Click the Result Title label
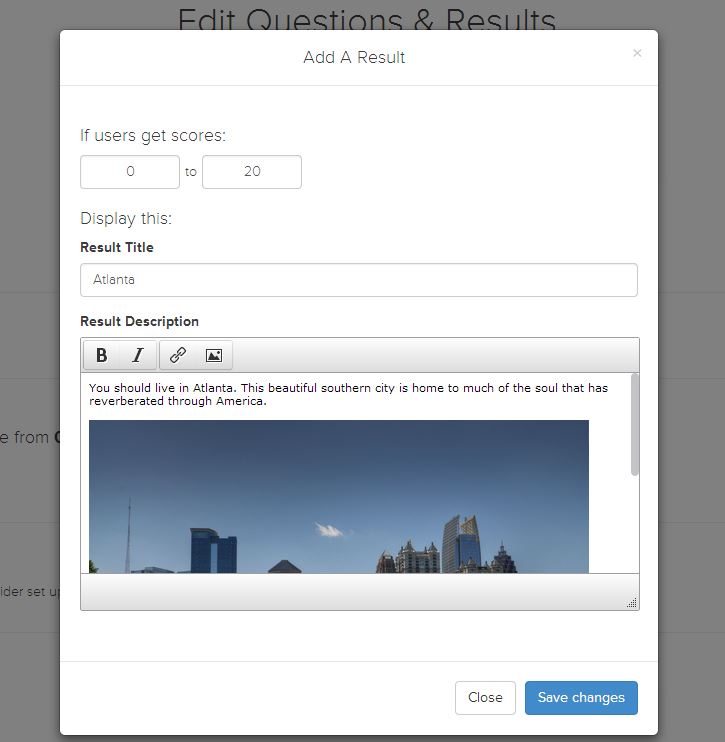 click(x=117, y=247)
